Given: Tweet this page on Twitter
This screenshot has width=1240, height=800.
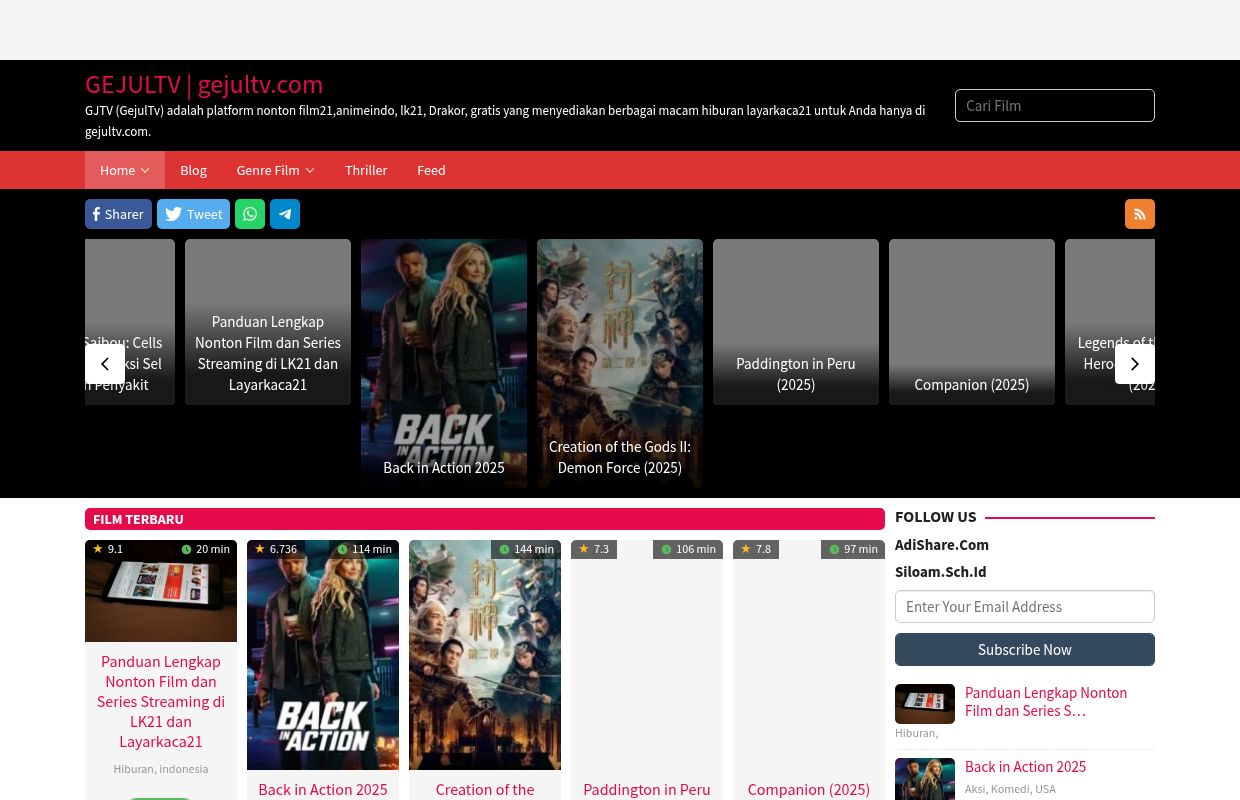Looking at the screenshot, I should tap(193, 214).
